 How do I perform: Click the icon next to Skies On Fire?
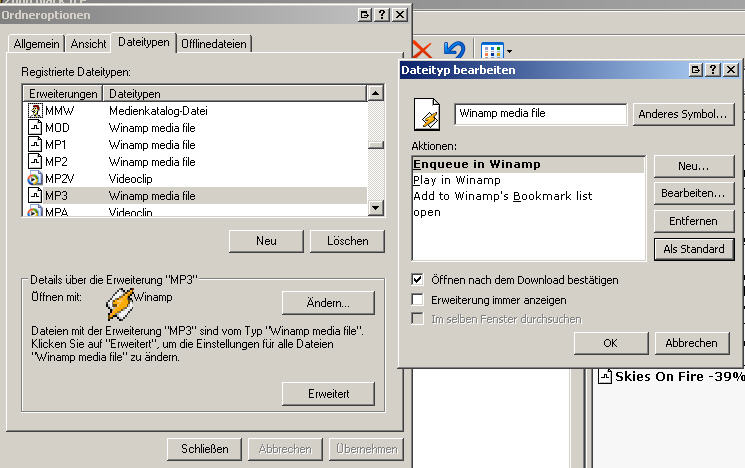coord(604,376)
